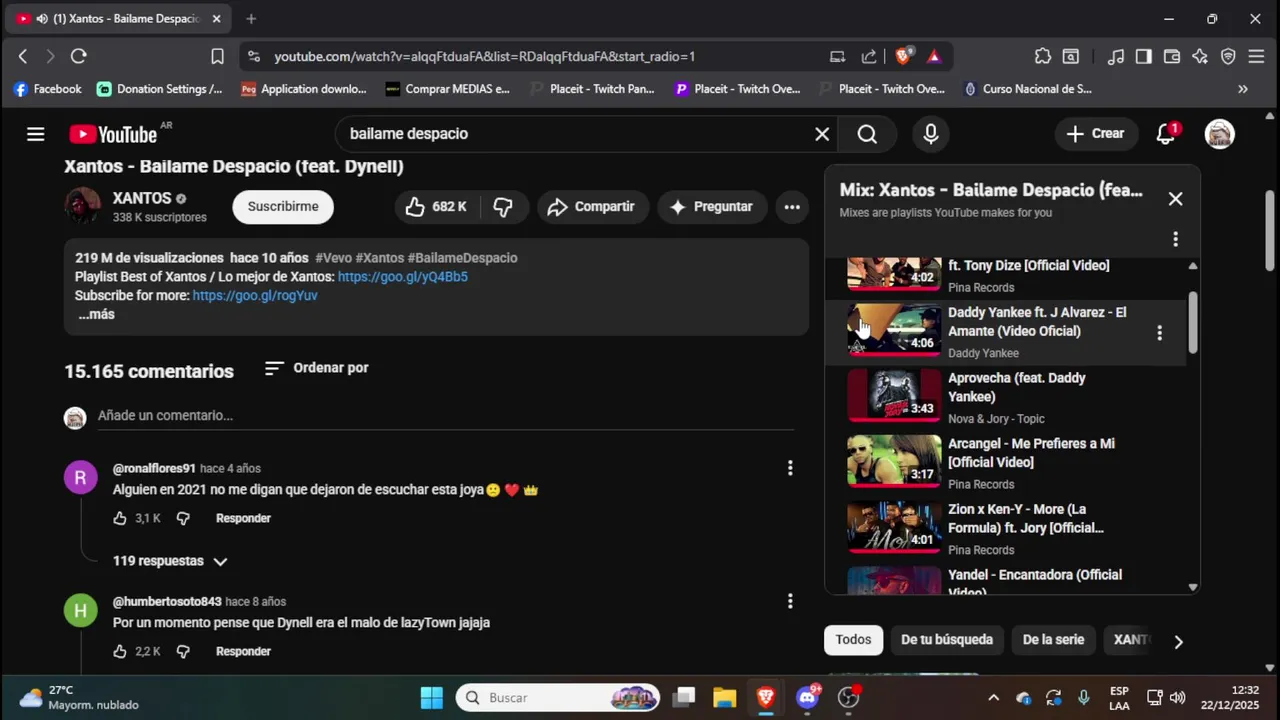Click the magnifier search button
Viewport: 1280px width, 720px height.
point(867,134)
